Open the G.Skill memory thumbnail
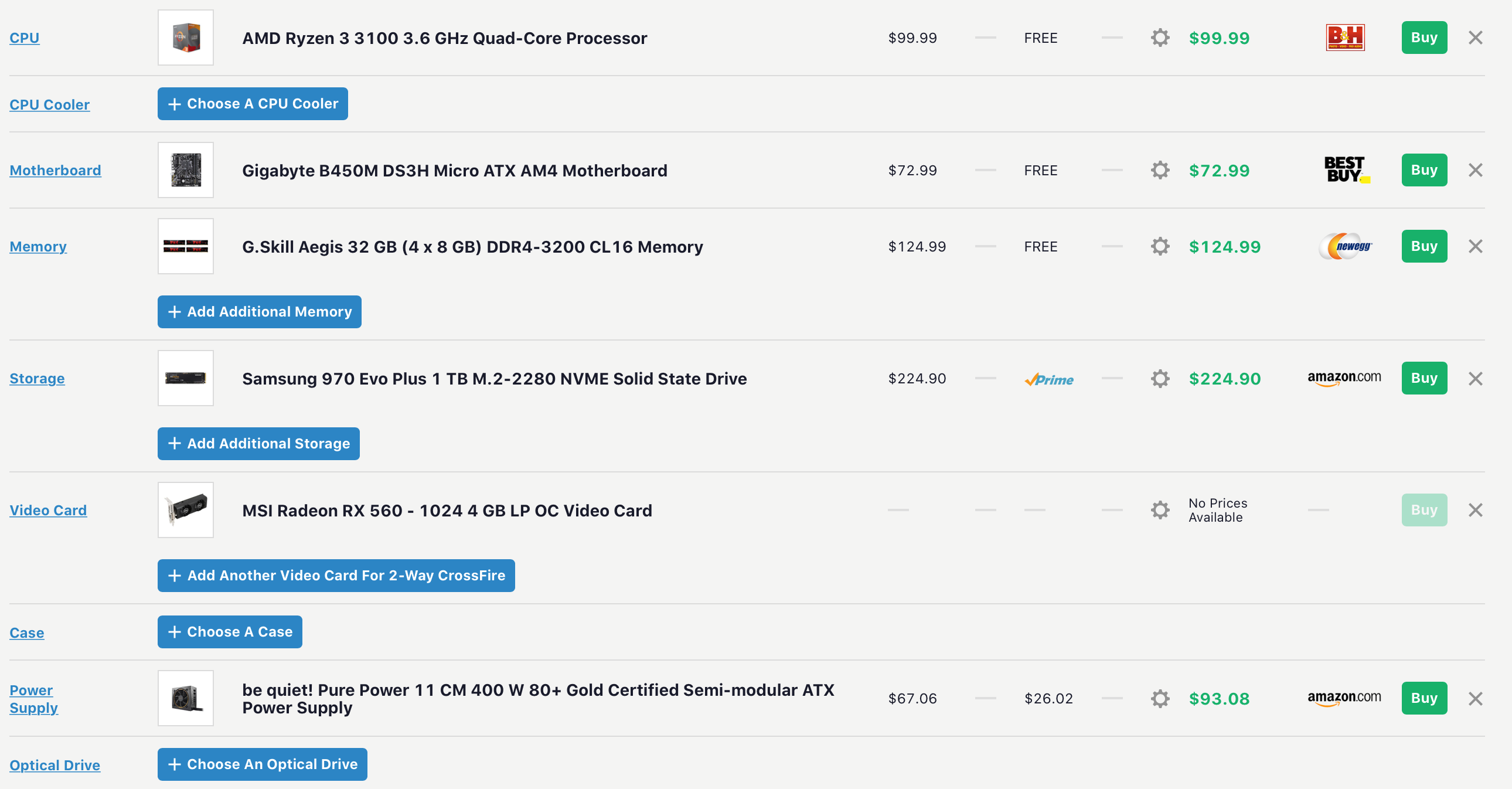 (x=185, y=246)
